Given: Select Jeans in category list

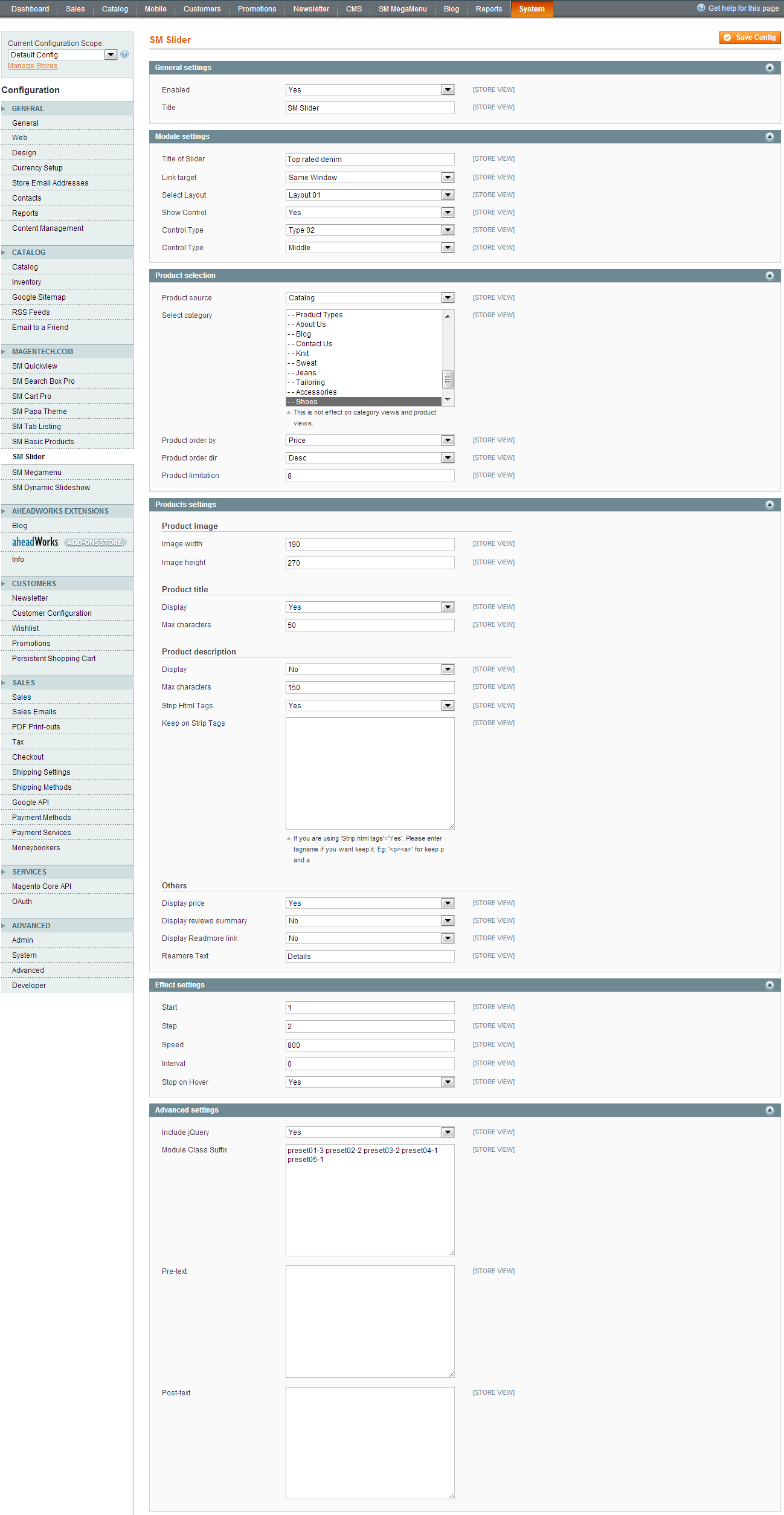Looking at the screenshot, I should (x=364, y=373).
